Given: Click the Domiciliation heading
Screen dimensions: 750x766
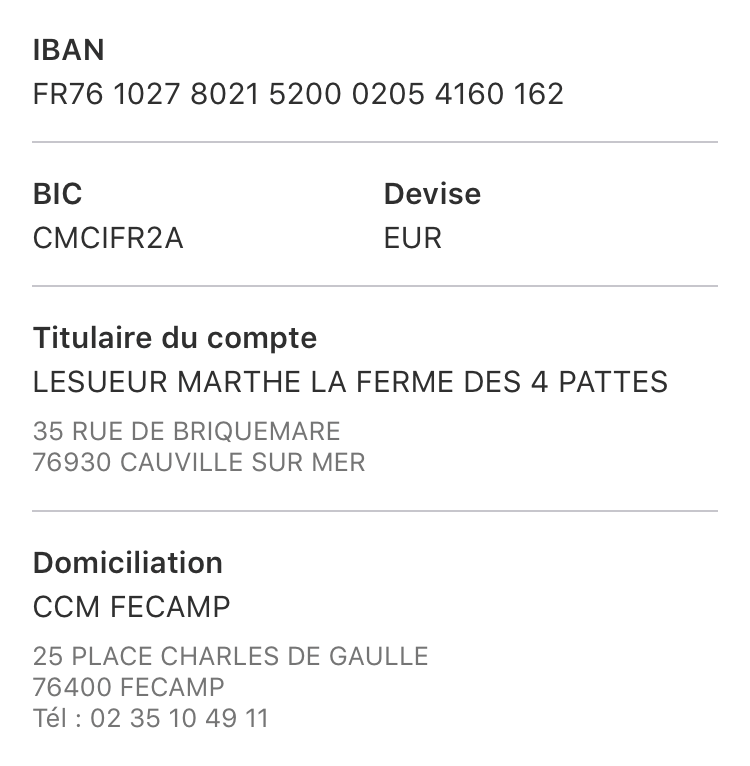Looking at the screenshot, I should pos(128,563).
